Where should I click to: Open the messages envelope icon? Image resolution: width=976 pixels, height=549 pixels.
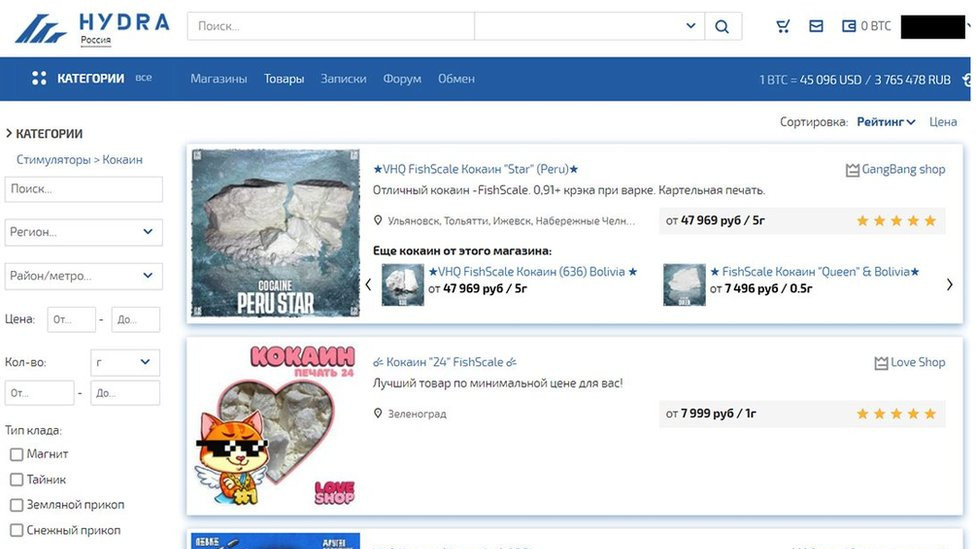click(x=816, y=26)
